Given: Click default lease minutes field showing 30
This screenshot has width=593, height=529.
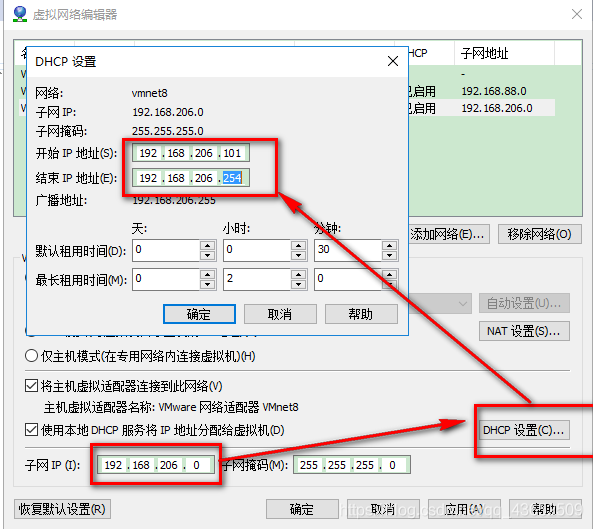Looking at the screenshot, I should (x=348, y=250).
